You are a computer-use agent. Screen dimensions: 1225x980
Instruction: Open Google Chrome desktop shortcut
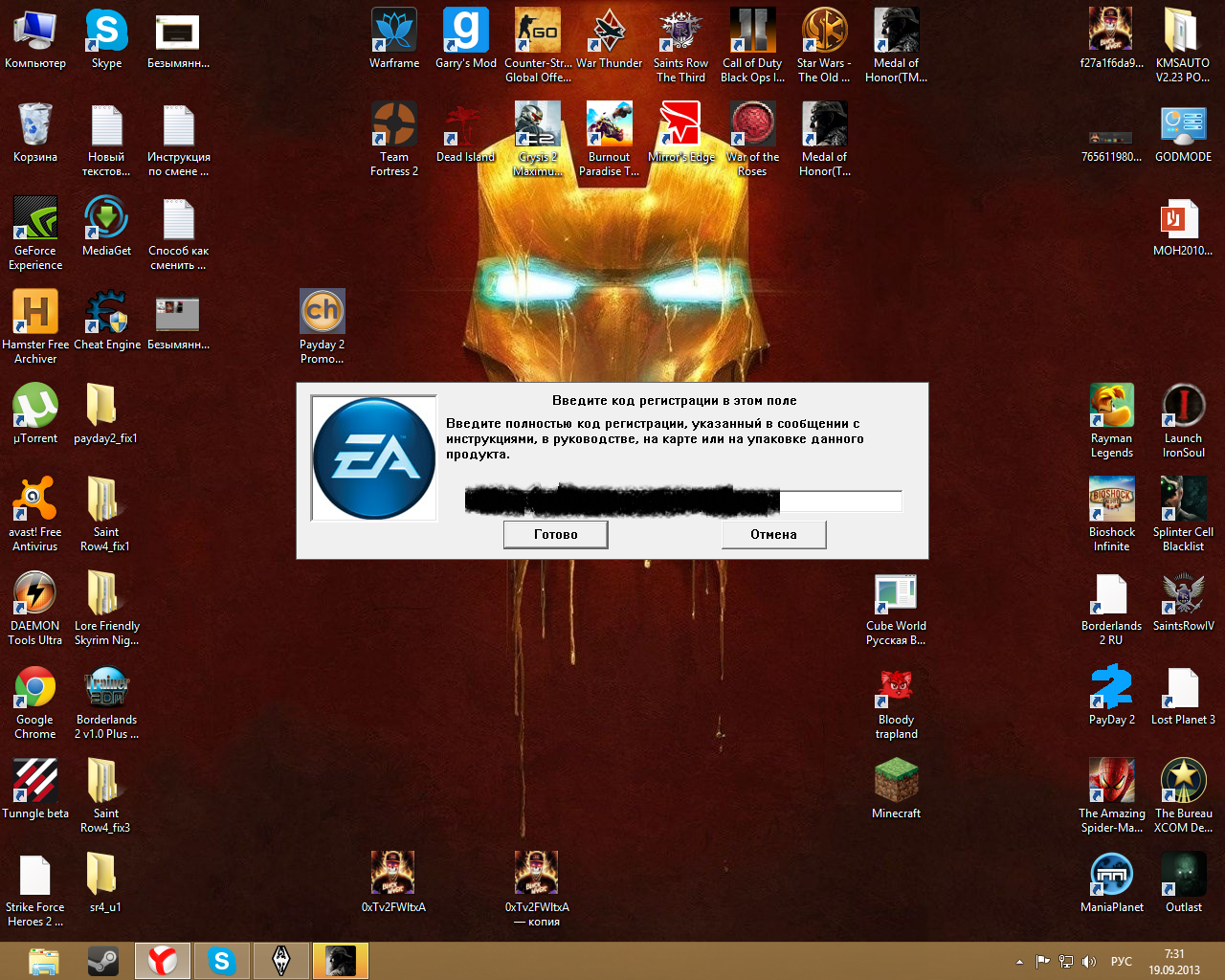coord(35,702)
